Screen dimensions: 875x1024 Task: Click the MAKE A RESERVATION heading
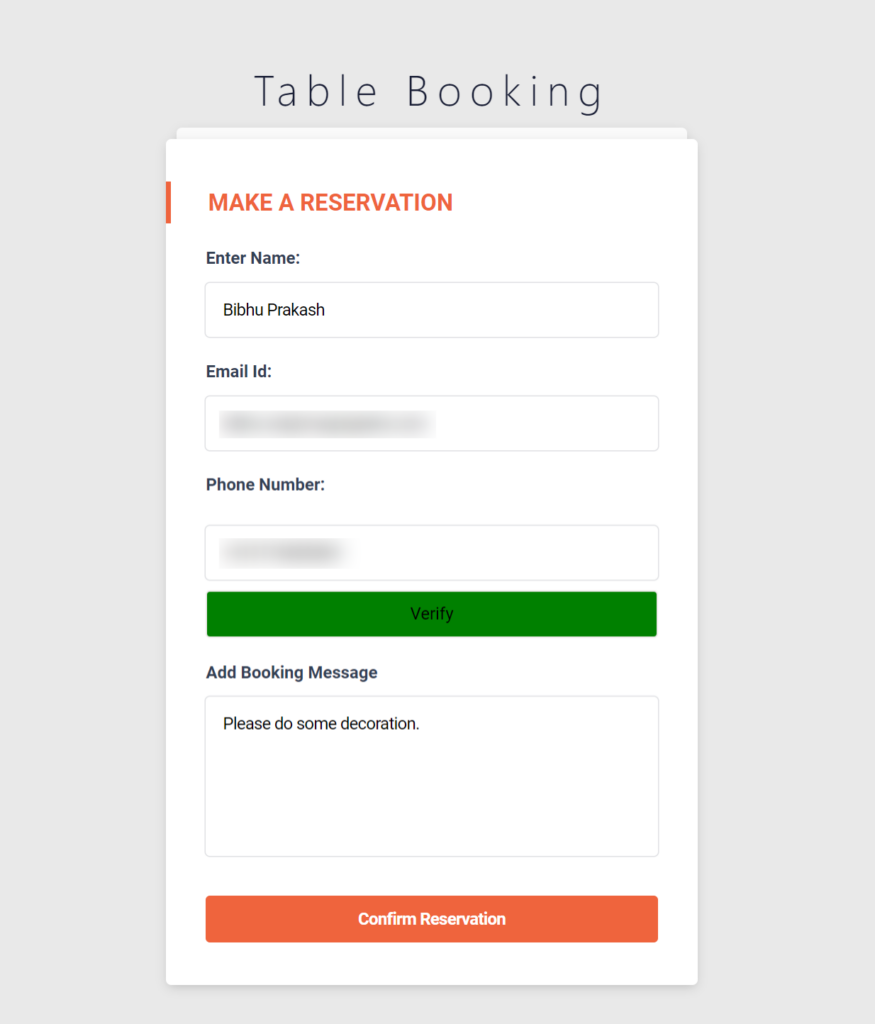coord(330,202)
